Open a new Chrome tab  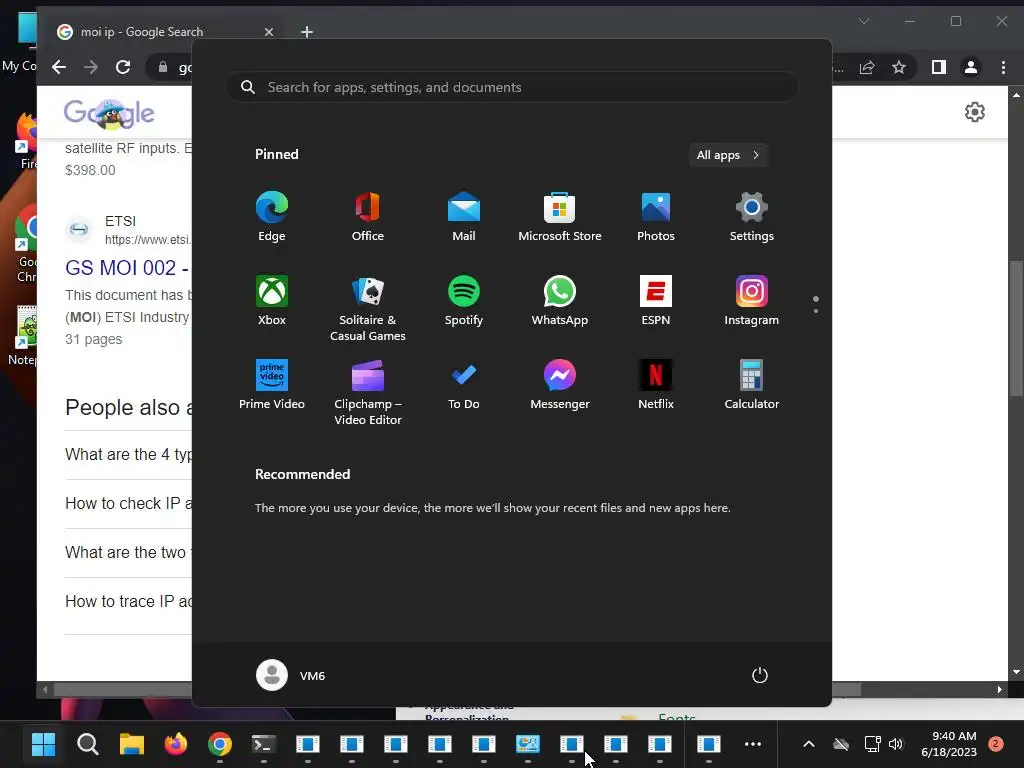(x=307, y=31)
